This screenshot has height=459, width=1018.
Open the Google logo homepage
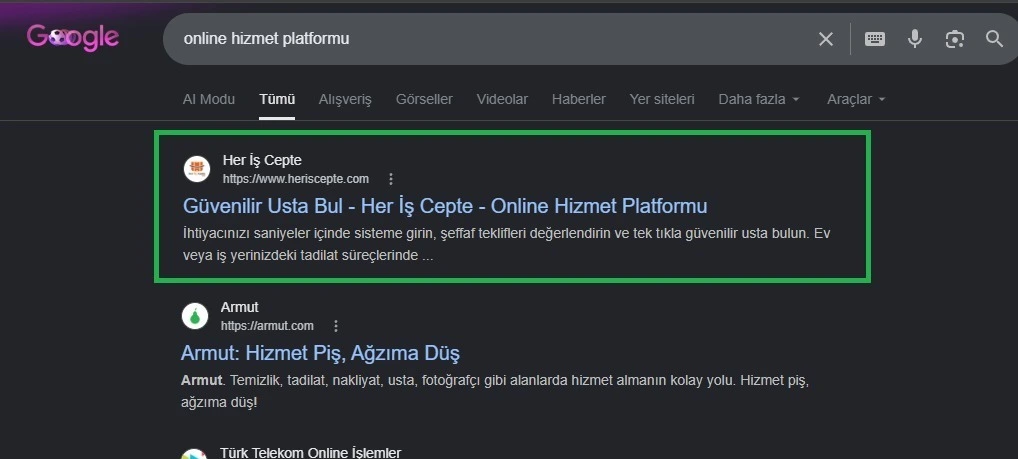73,37
